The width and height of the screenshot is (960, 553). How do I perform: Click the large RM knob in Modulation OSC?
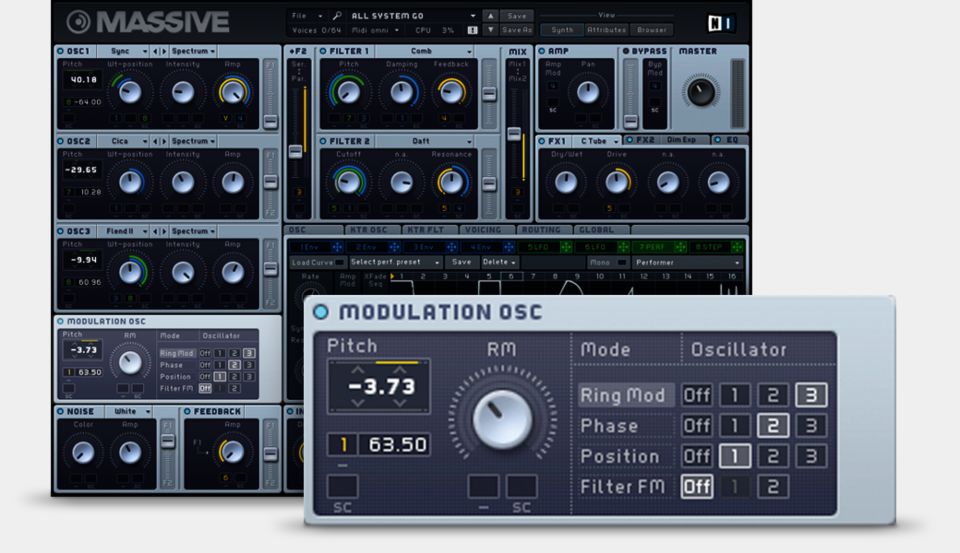click(501, 416)
